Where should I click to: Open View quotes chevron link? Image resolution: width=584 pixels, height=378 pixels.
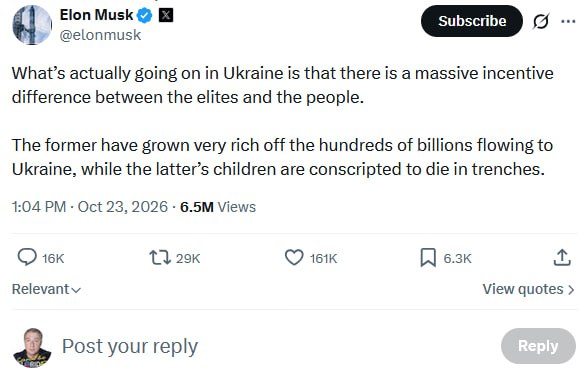click(529, 289)
